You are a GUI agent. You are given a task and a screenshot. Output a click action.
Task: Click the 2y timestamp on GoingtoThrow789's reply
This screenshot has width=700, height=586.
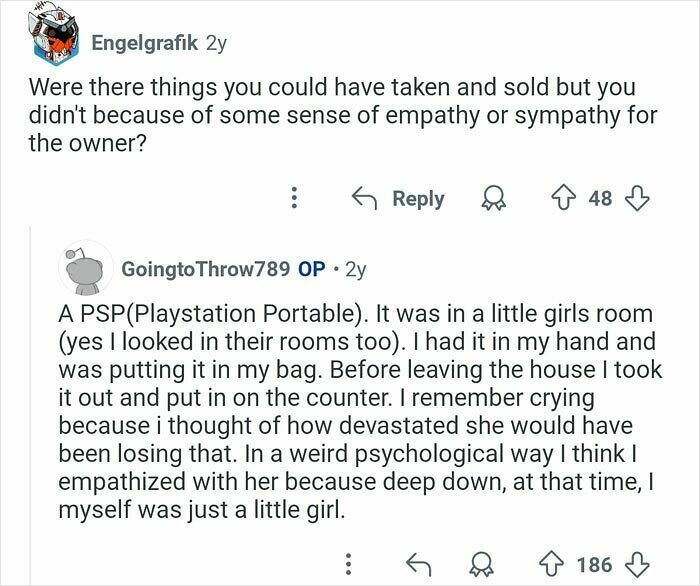click(354, 269)
